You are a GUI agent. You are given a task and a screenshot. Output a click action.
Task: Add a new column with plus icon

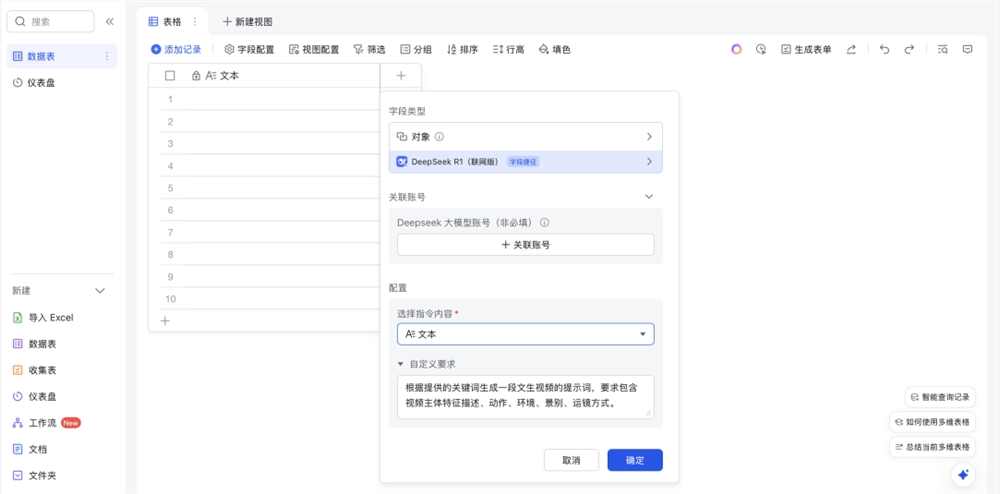(x=401, y=75)
